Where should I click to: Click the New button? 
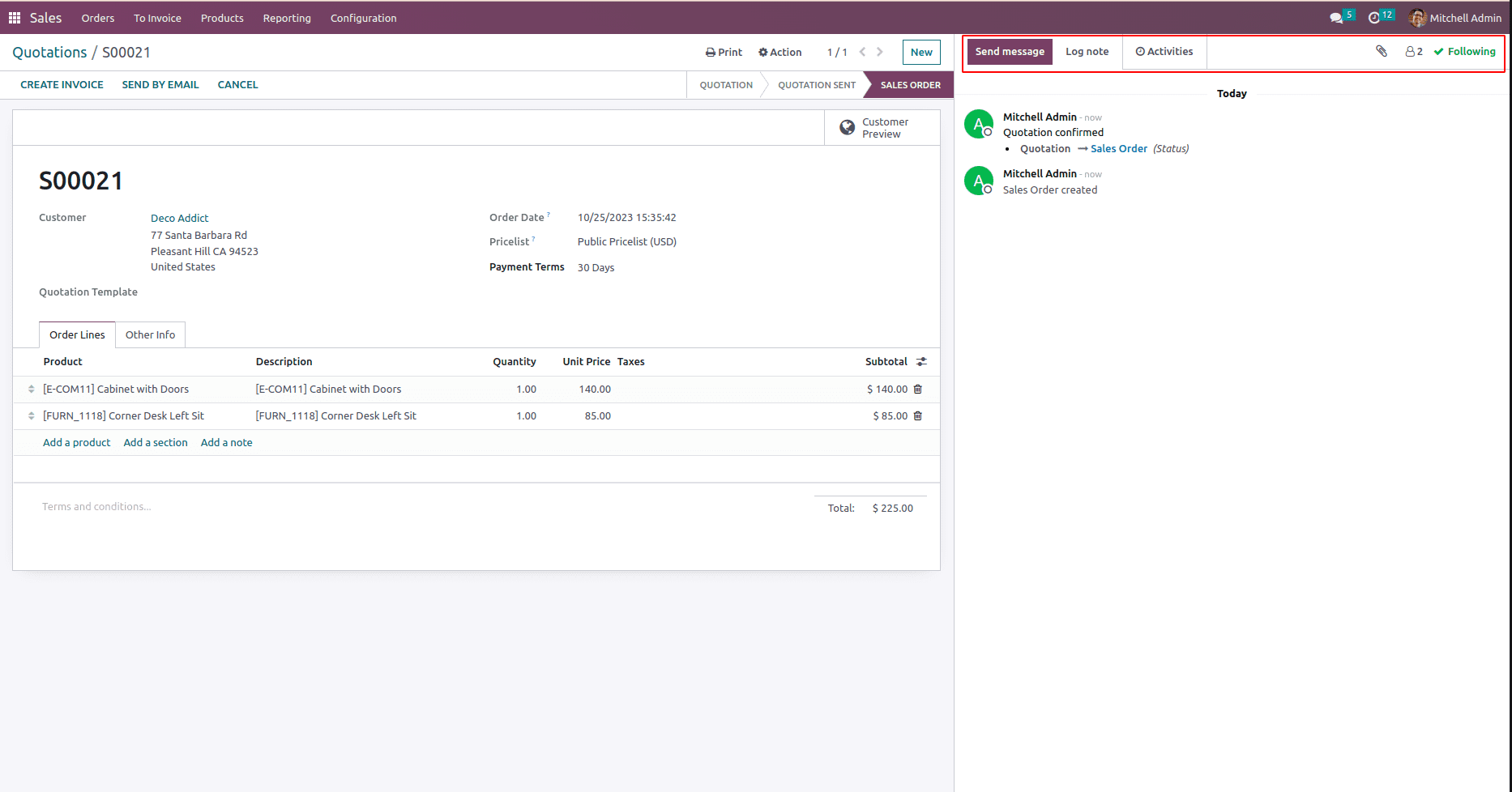921,53
